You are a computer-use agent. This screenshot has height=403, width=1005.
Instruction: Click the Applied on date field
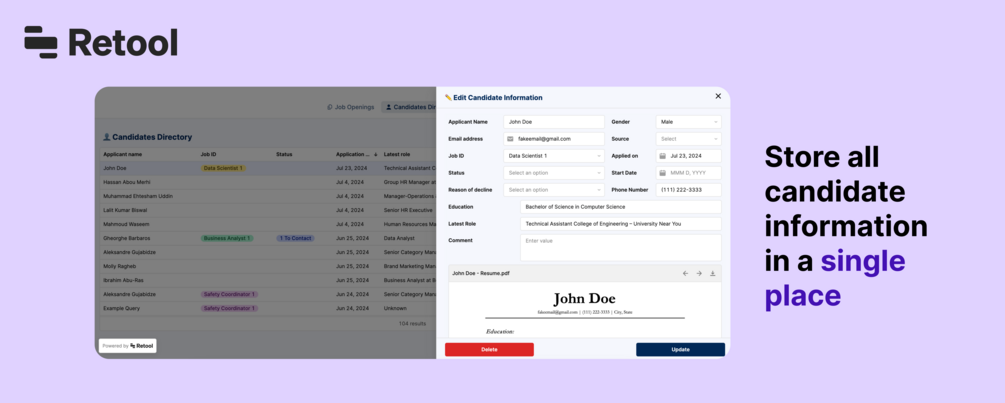(x=688, y=156)
